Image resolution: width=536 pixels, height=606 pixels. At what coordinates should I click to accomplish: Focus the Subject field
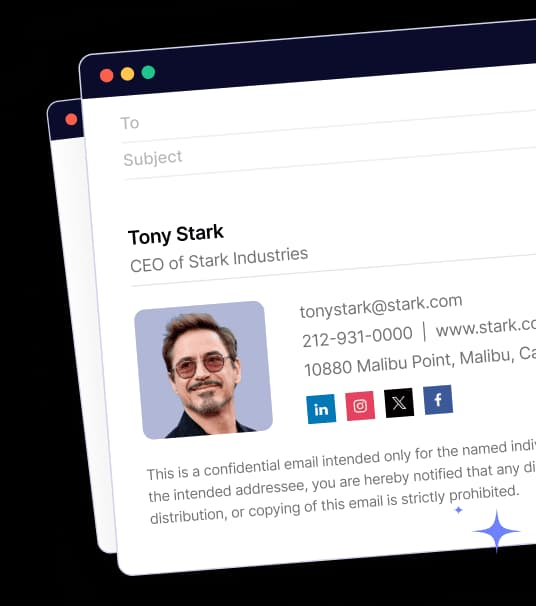tap(328, 155)
